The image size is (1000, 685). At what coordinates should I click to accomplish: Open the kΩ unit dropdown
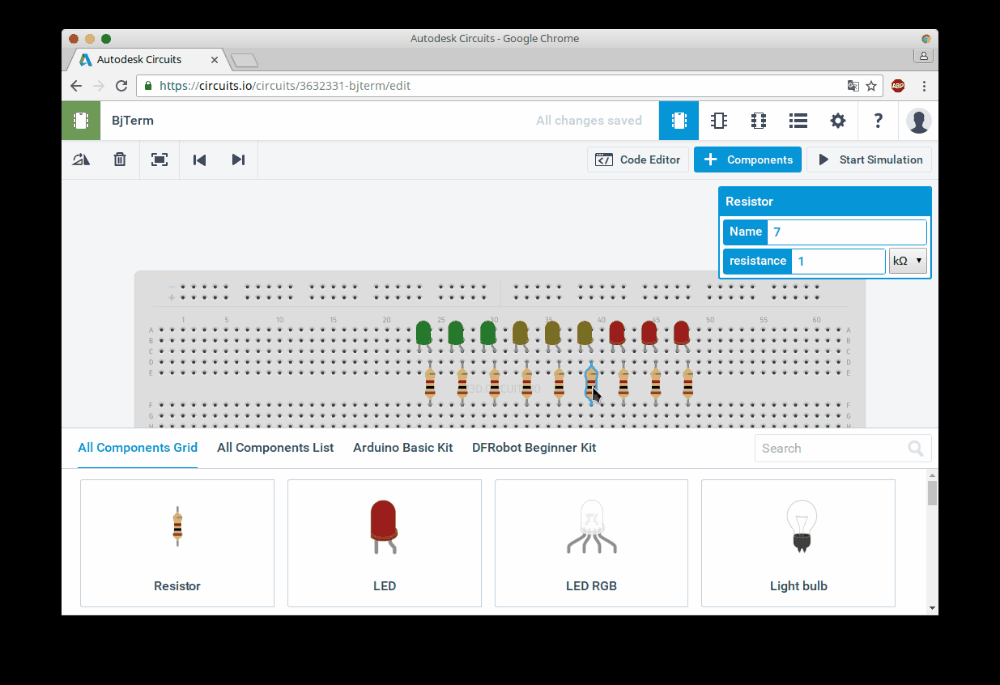[x=908, y=261]
